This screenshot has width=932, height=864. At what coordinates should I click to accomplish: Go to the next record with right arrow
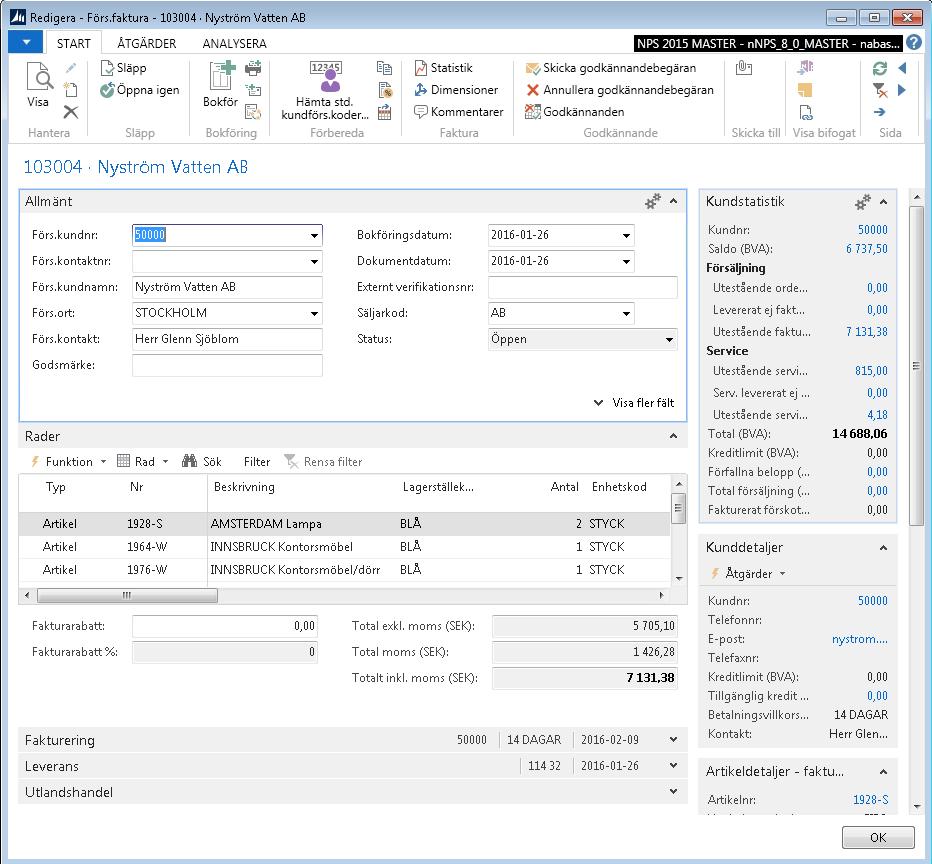[x=902, y=90]
